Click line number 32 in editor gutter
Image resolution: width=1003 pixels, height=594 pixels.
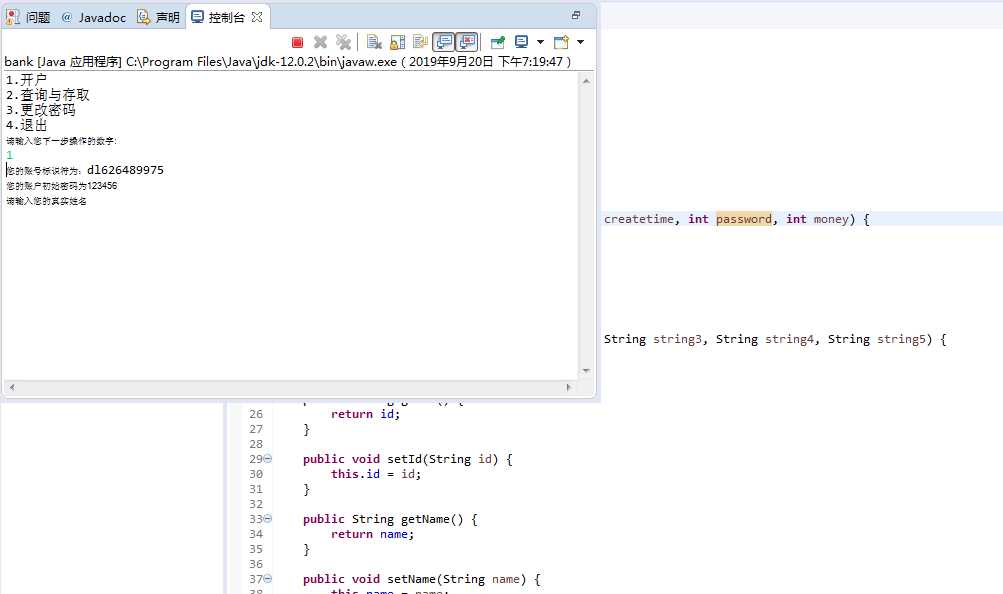coord(256,504)
